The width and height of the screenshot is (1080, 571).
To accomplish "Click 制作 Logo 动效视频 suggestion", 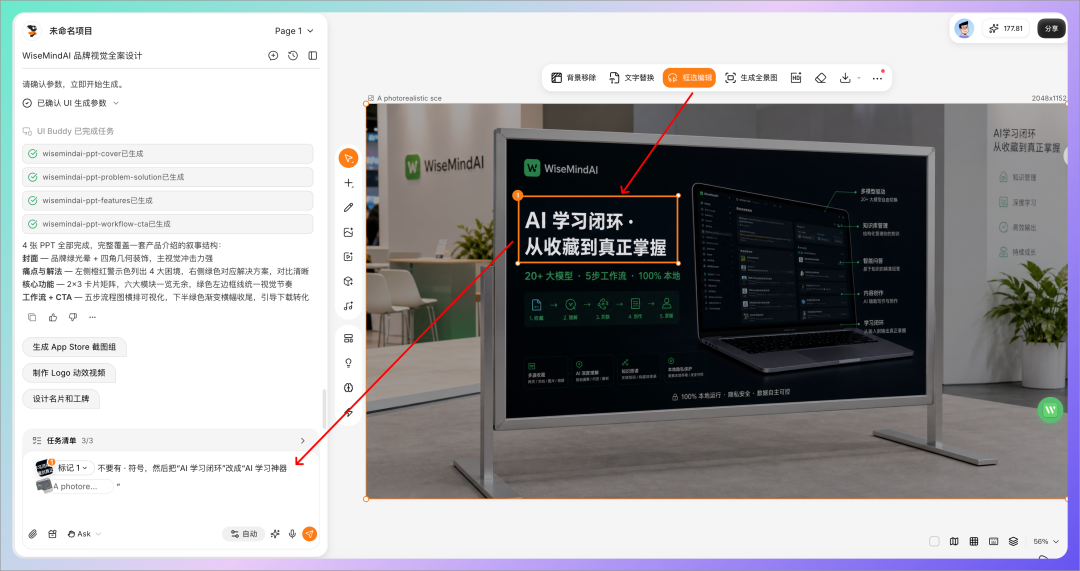I will tap(69, 373).
